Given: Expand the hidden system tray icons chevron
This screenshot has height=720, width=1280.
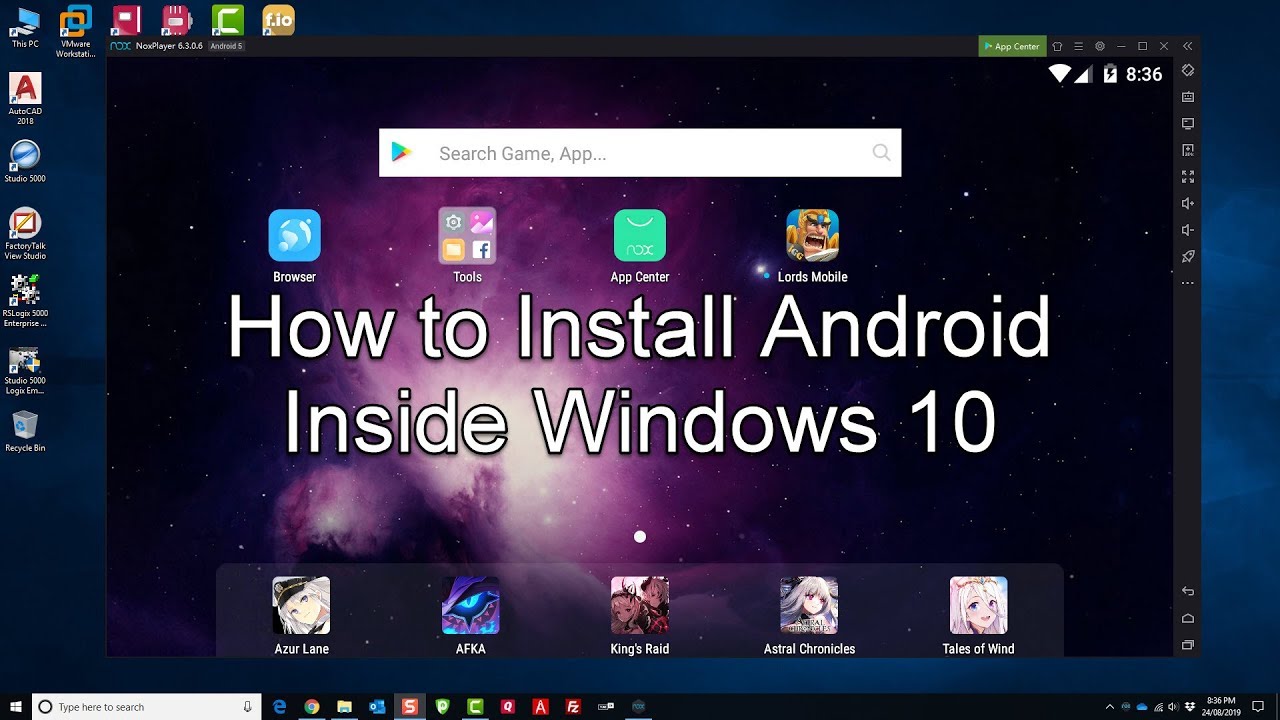Looking at the screenshot, I should pyautogui.click(x=1109, y=706).
